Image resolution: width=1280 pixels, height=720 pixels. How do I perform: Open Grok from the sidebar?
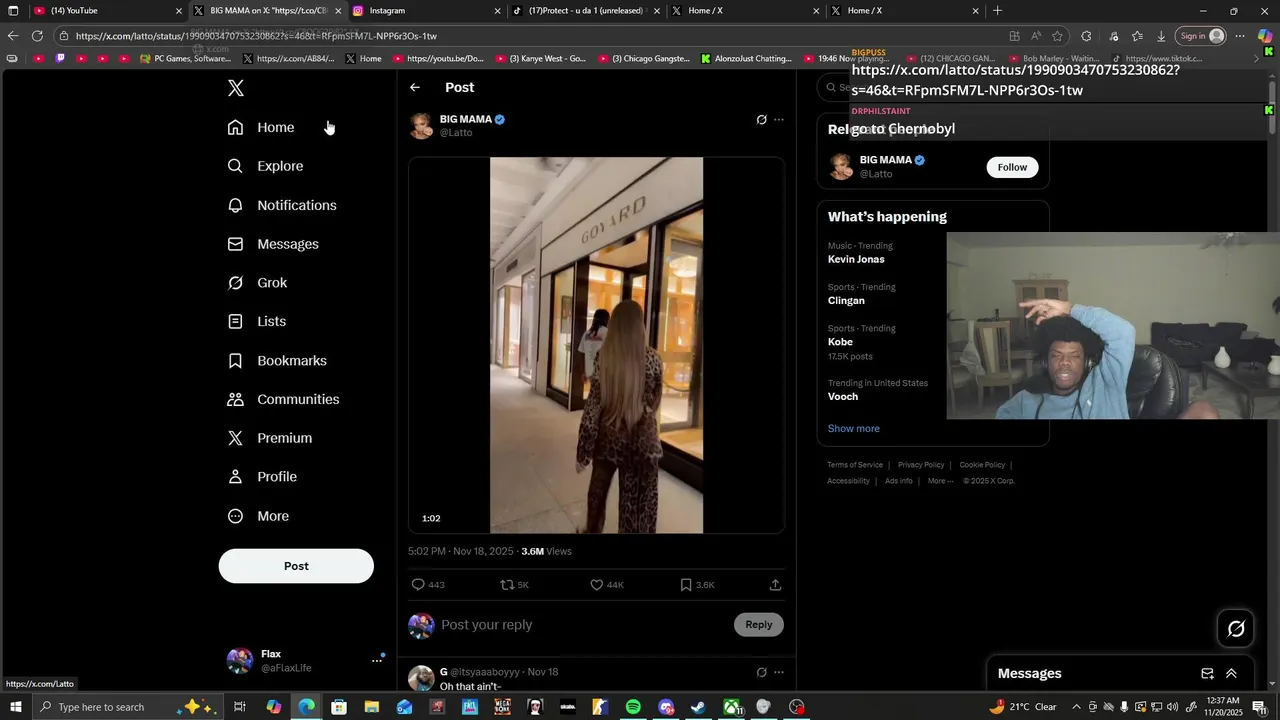257,283
